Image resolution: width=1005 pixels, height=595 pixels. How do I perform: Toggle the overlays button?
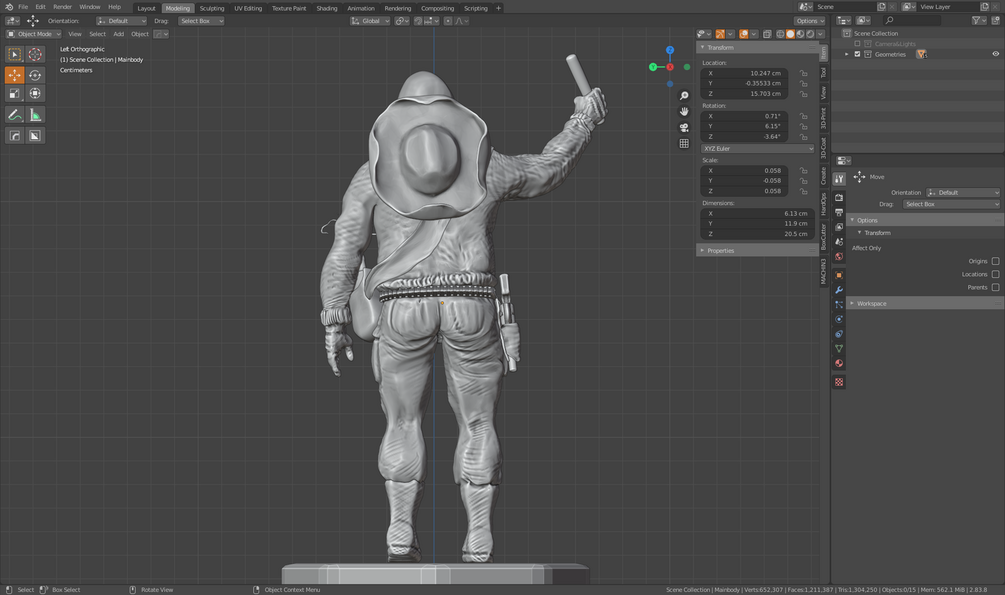tap(743, 34)
